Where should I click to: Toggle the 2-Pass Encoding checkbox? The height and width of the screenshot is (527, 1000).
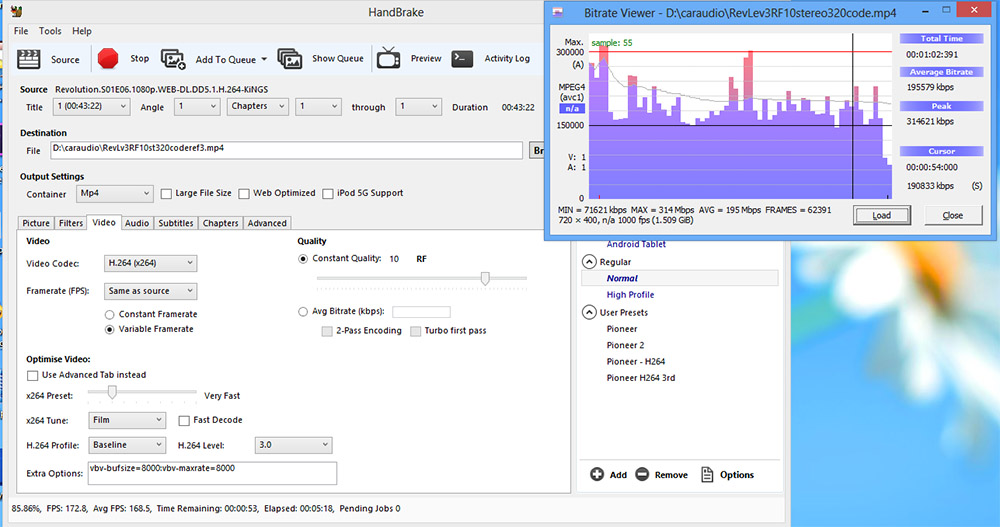[327, 331]
